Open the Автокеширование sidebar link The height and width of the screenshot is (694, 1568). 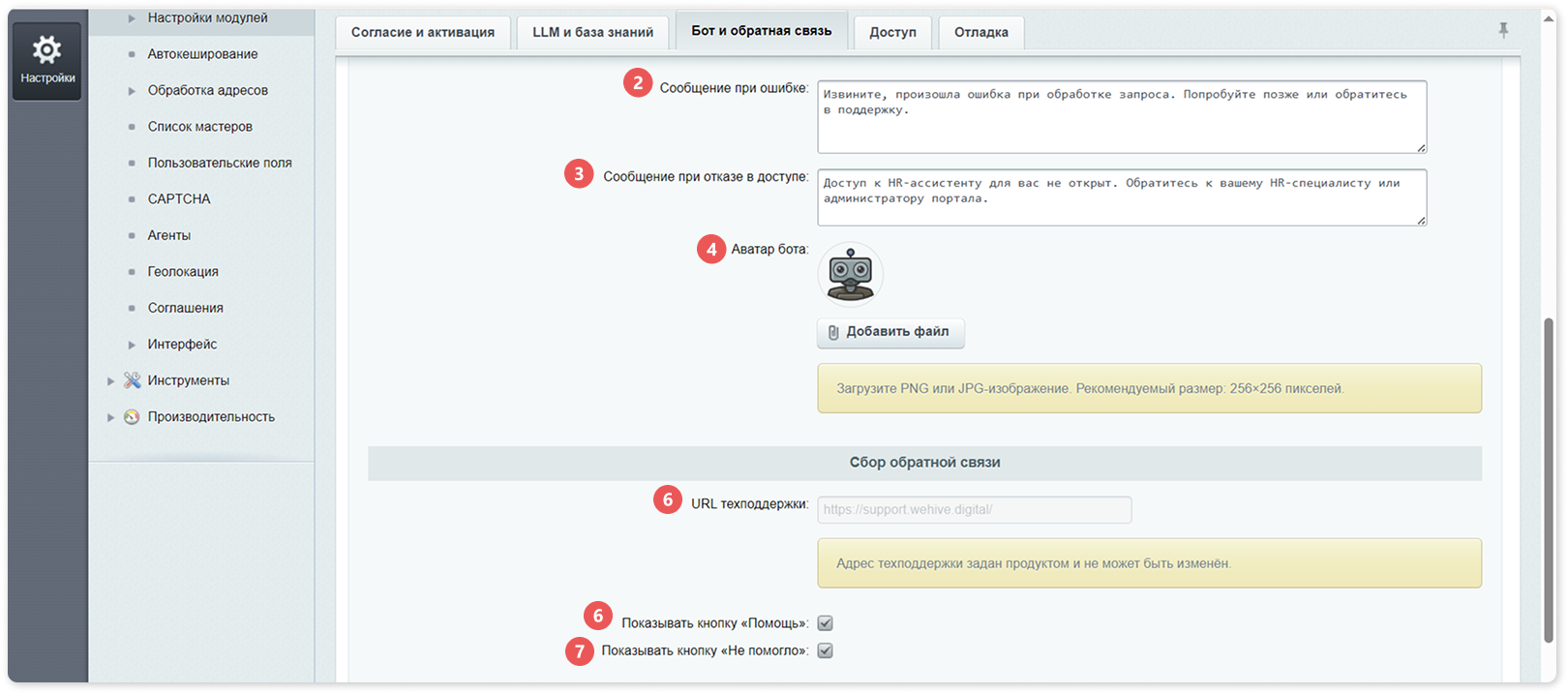pos(202,54)
